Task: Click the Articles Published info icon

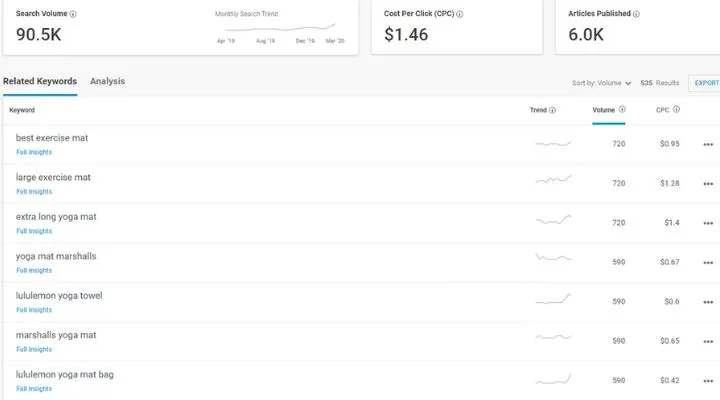Action: tap(636, 14)
